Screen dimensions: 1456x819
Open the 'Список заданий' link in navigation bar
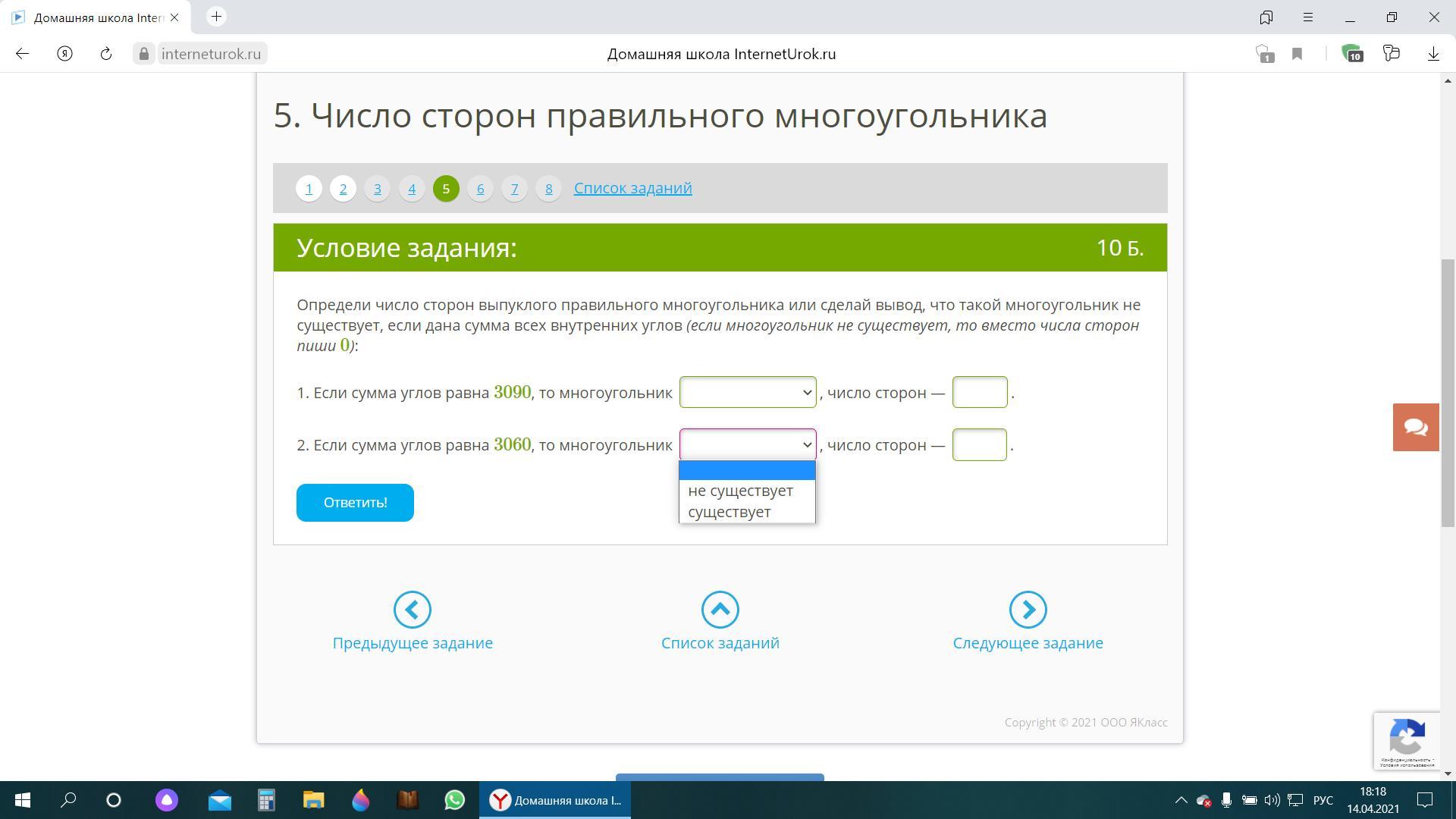632,188
